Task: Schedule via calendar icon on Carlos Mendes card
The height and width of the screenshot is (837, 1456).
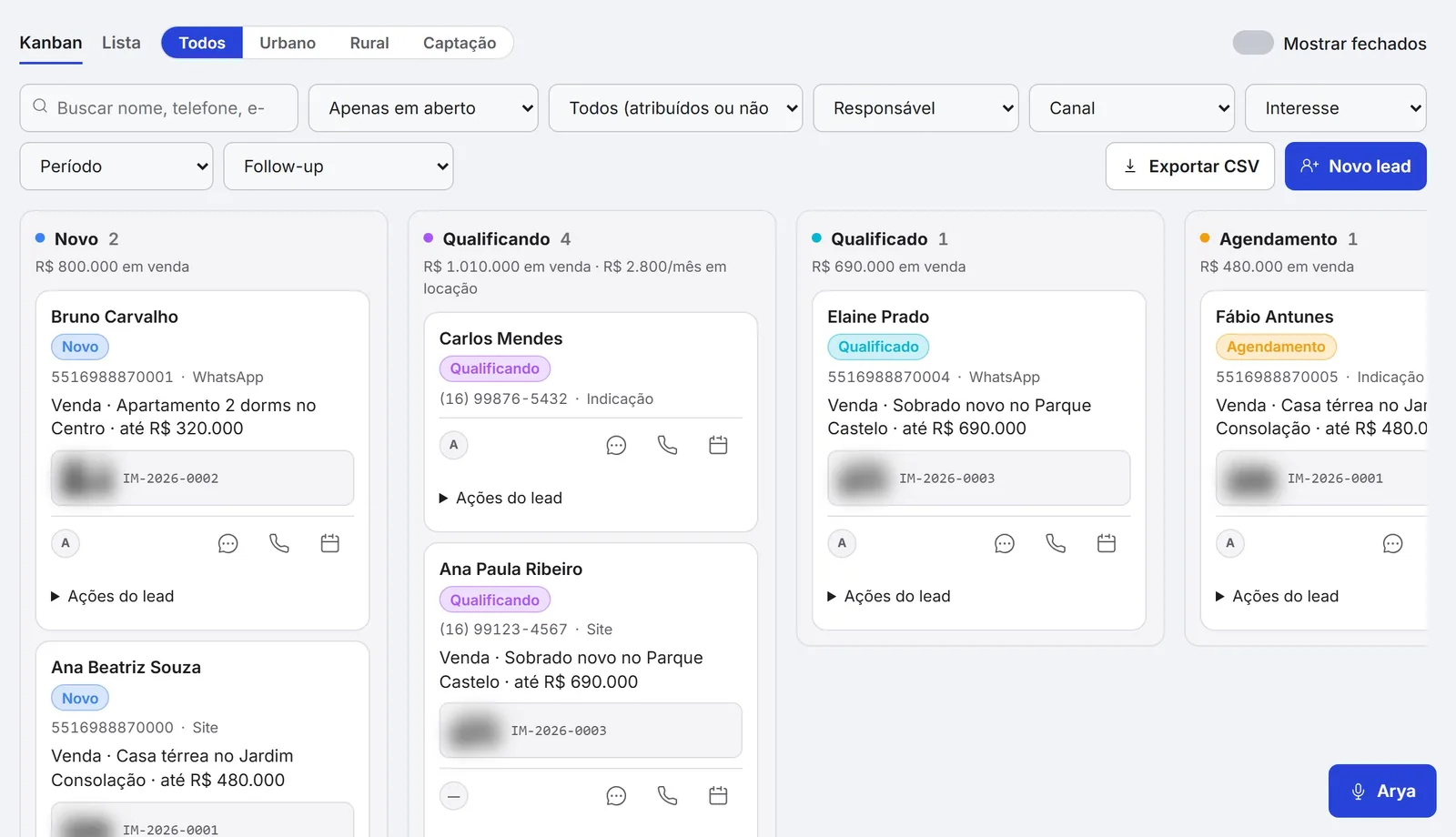Action: tap(718, 446)
